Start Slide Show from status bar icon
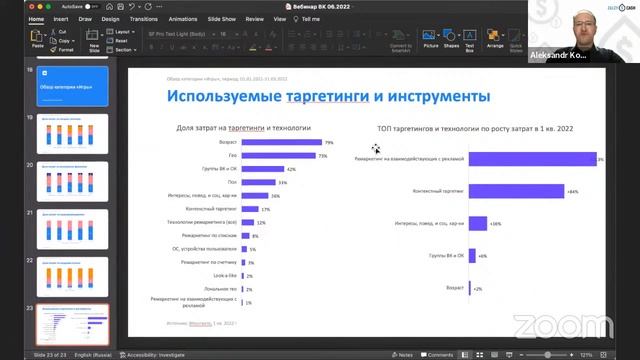The height and width of the screenshot is (360, 640). click(509, 355)
